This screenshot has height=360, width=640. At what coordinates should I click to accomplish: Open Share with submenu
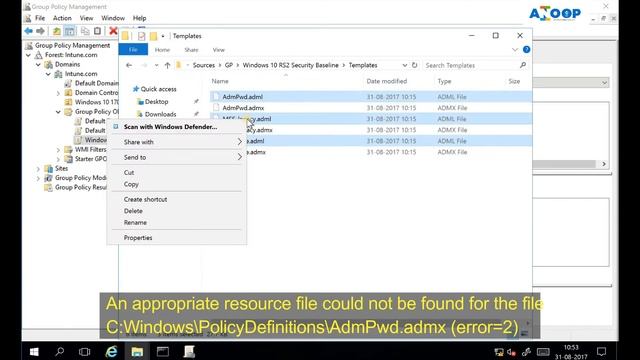point(177,142)
